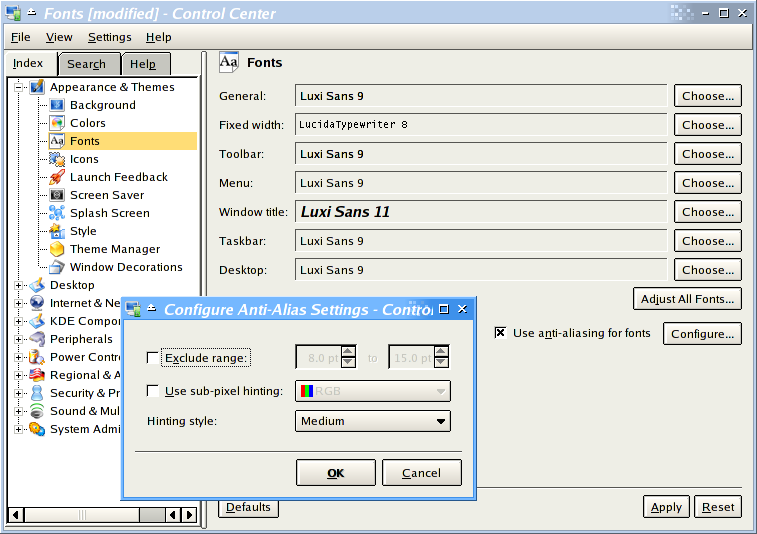757x534 pixels.
Task: Click the Background icon in the tree
Action: 57,105
